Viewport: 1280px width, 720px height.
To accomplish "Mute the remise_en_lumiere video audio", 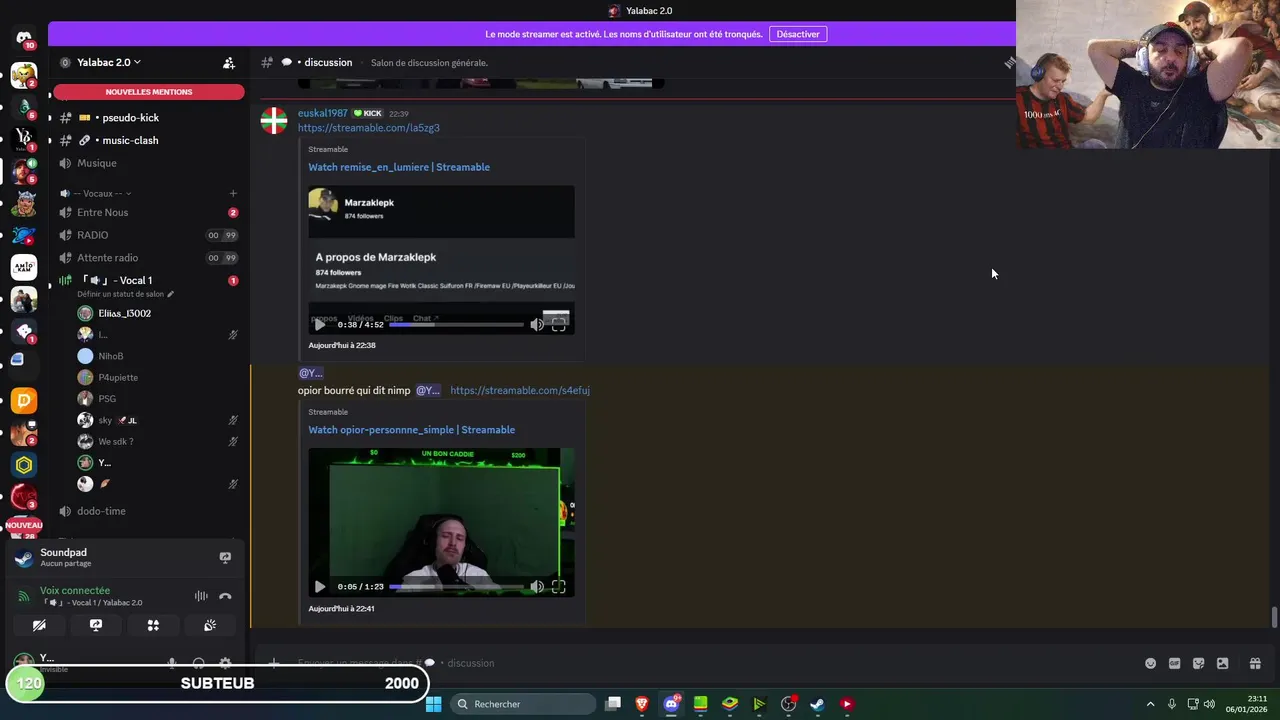I will pos(537,324).
